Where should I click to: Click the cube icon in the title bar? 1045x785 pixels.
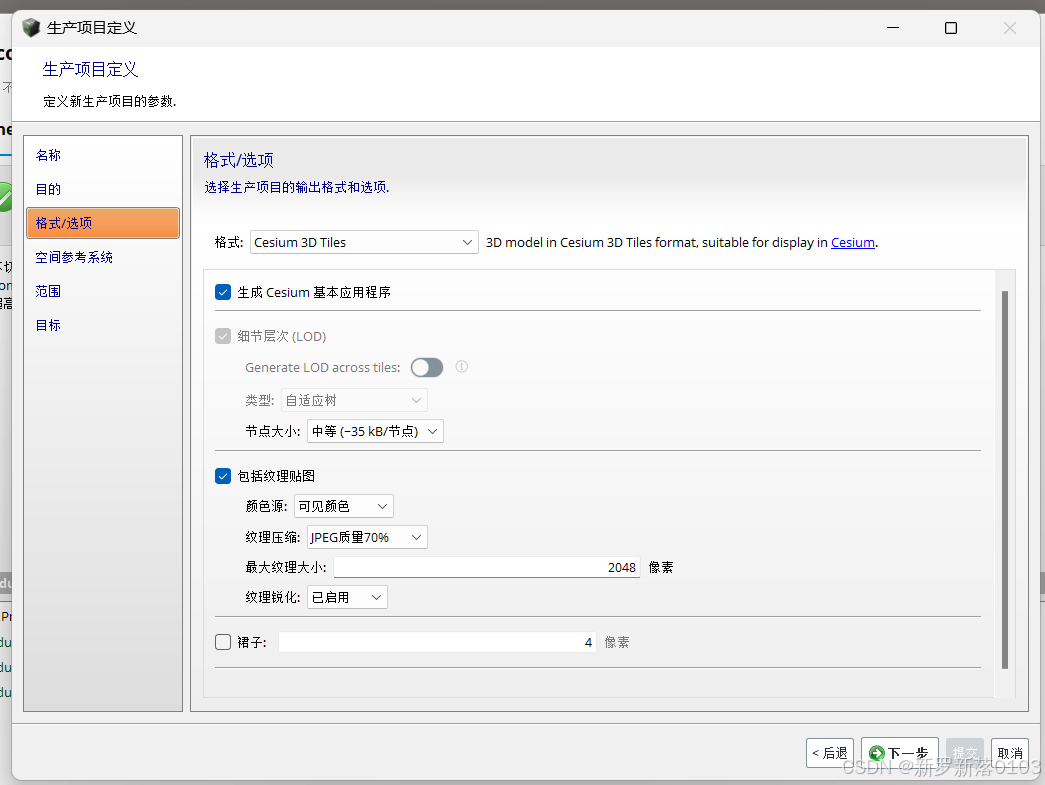pos(30,27)
